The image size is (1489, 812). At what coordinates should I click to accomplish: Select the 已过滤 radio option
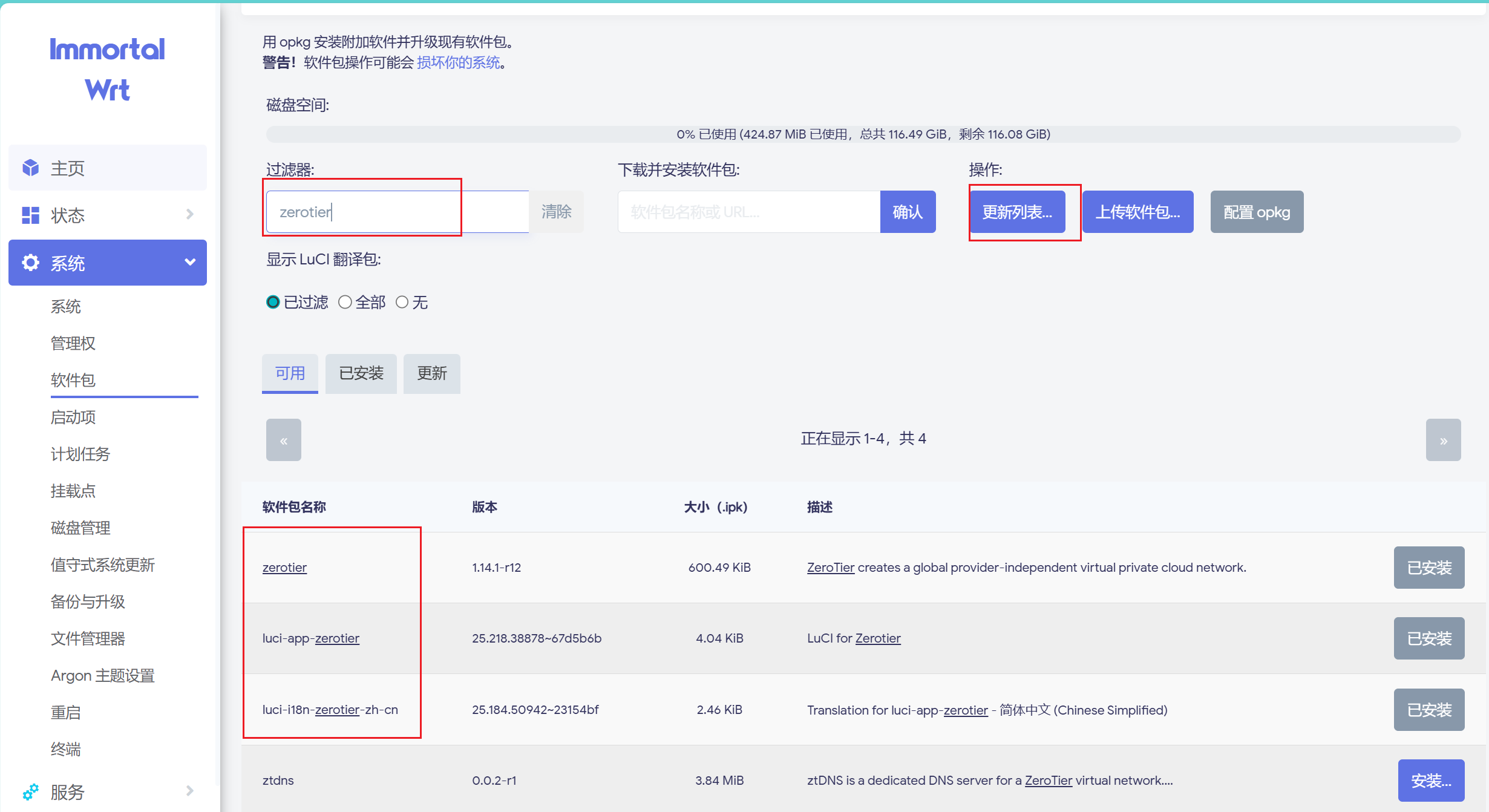(273, 302)
